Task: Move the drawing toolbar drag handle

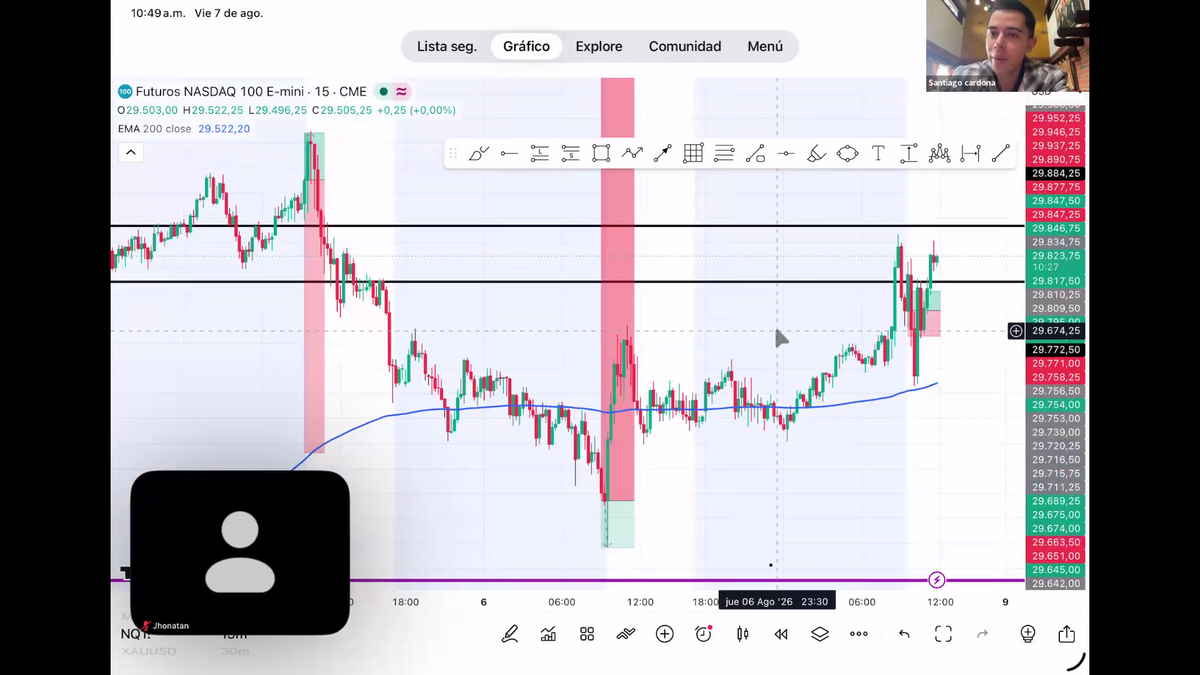Action: coord(453,153)
